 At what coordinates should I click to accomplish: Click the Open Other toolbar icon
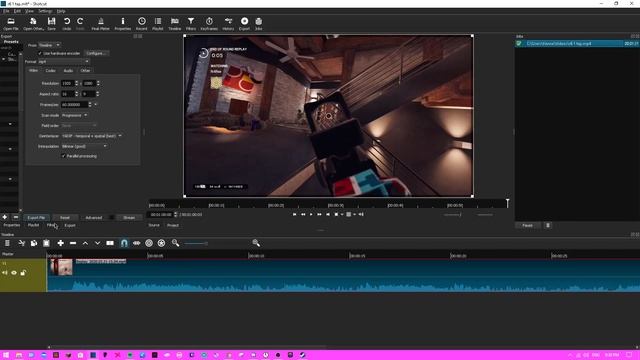point(33,24)
